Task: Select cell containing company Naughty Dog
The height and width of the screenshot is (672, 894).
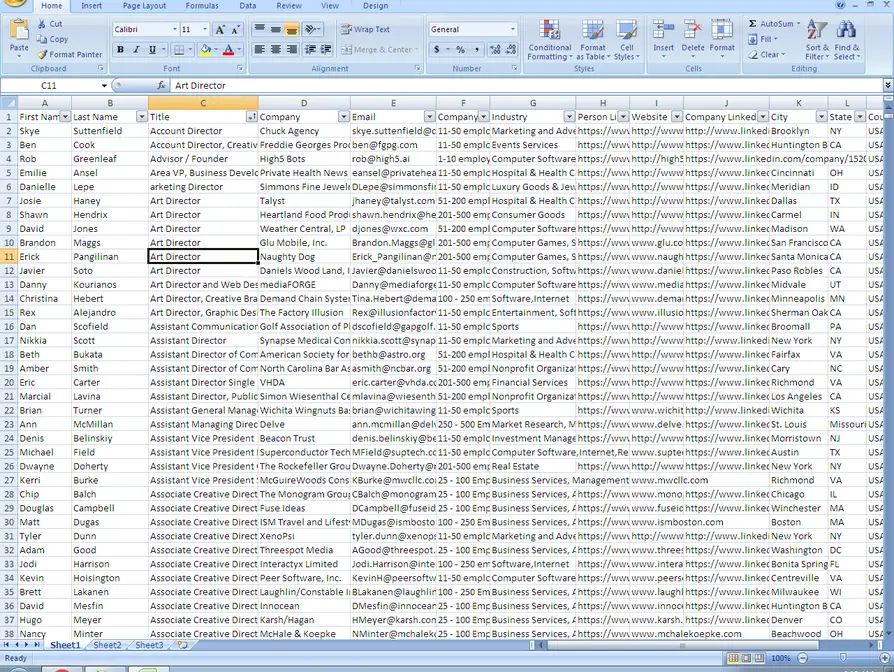Action: pos(303,257)
